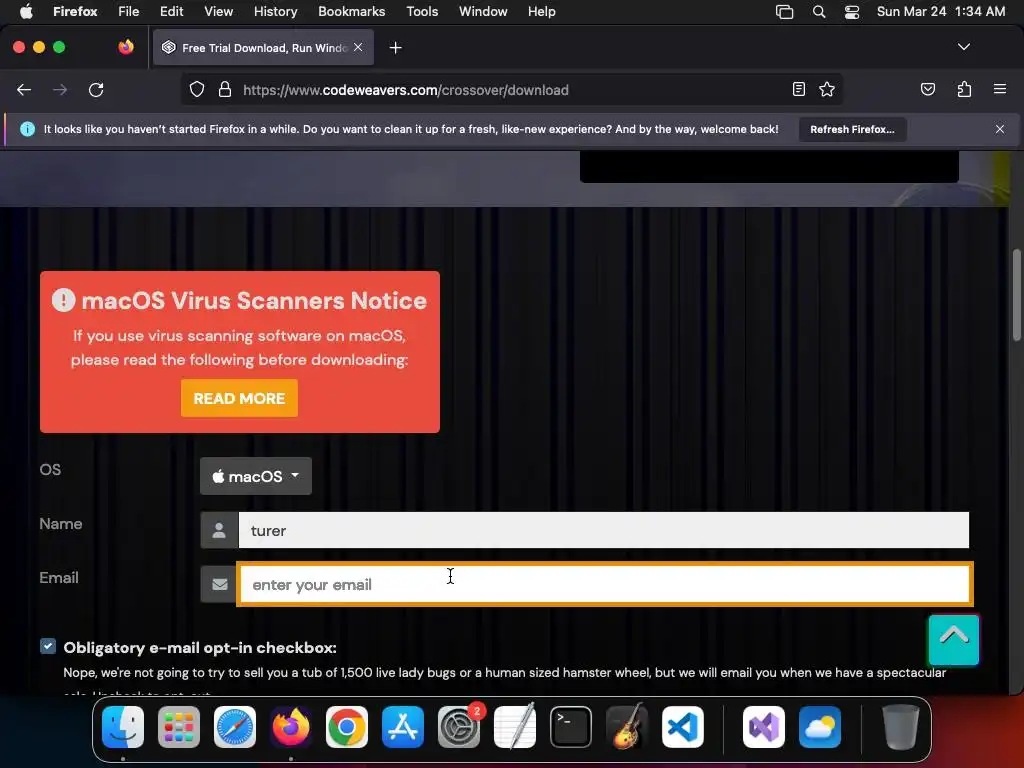This screenshot has width=1024, height=768.
Task: Click the enter your email field
Action: click(605, 584)
